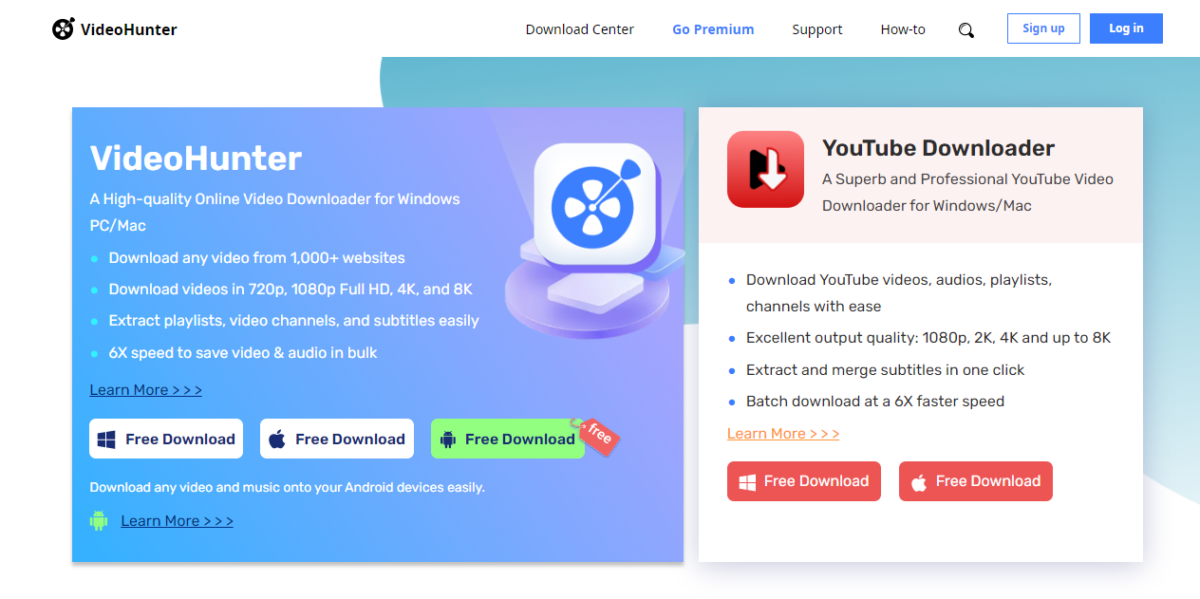
Task: Click the large VideoHunter card heading
Action: (x=196, y=158)
